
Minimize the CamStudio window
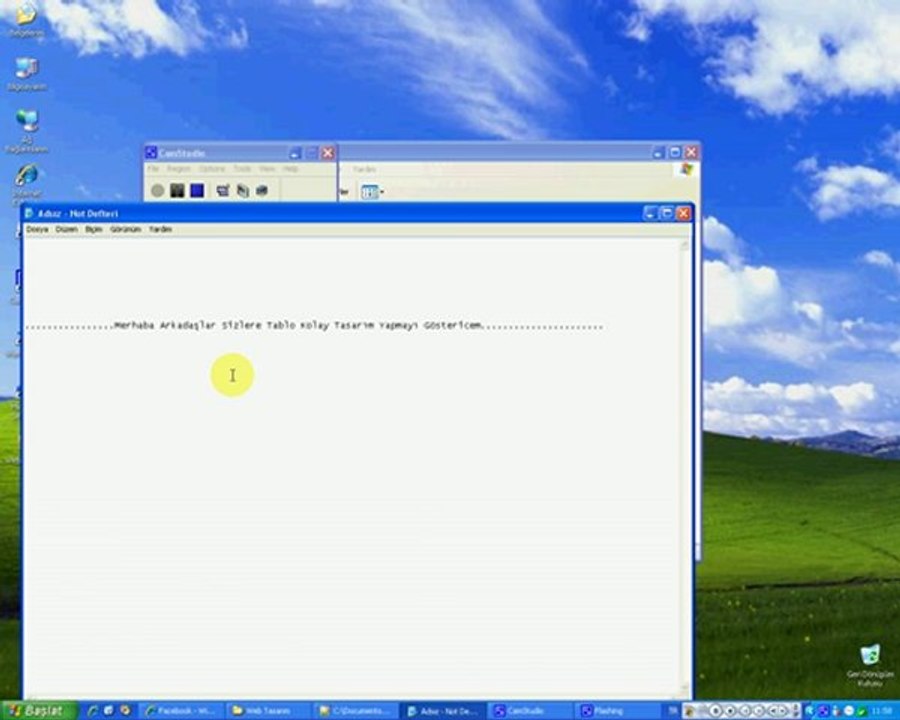coord(294,153)
